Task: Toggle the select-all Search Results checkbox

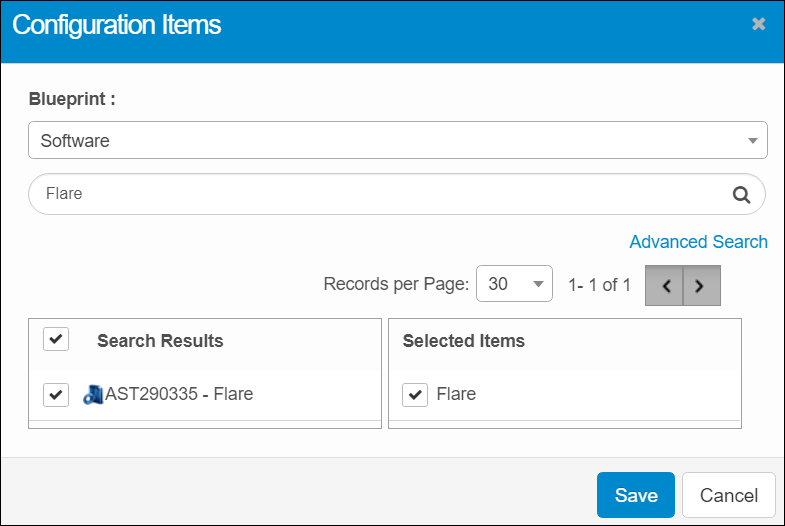Action: click(56, 340)
